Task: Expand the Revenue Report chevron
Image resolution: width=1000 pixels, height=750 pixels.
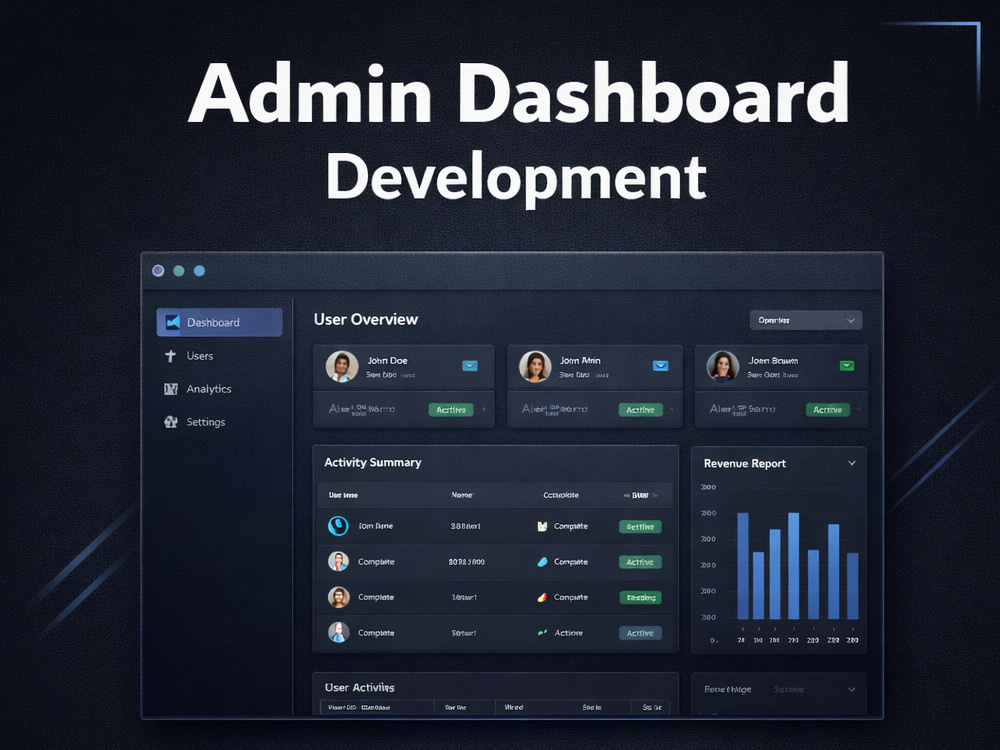Action: coord(852,463)
